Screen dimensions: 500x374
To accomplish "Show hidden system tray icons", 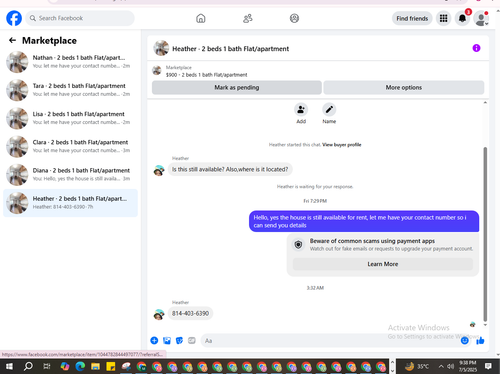I will (441, 367).
